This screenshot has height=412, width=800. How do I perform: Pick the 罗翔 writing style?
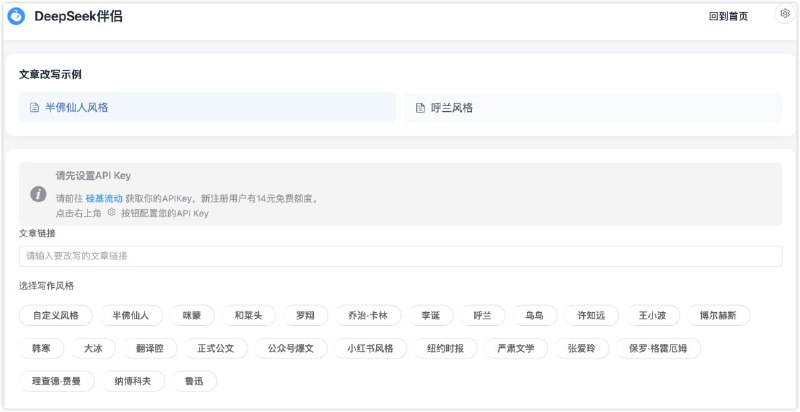click(x=305, y=316)
